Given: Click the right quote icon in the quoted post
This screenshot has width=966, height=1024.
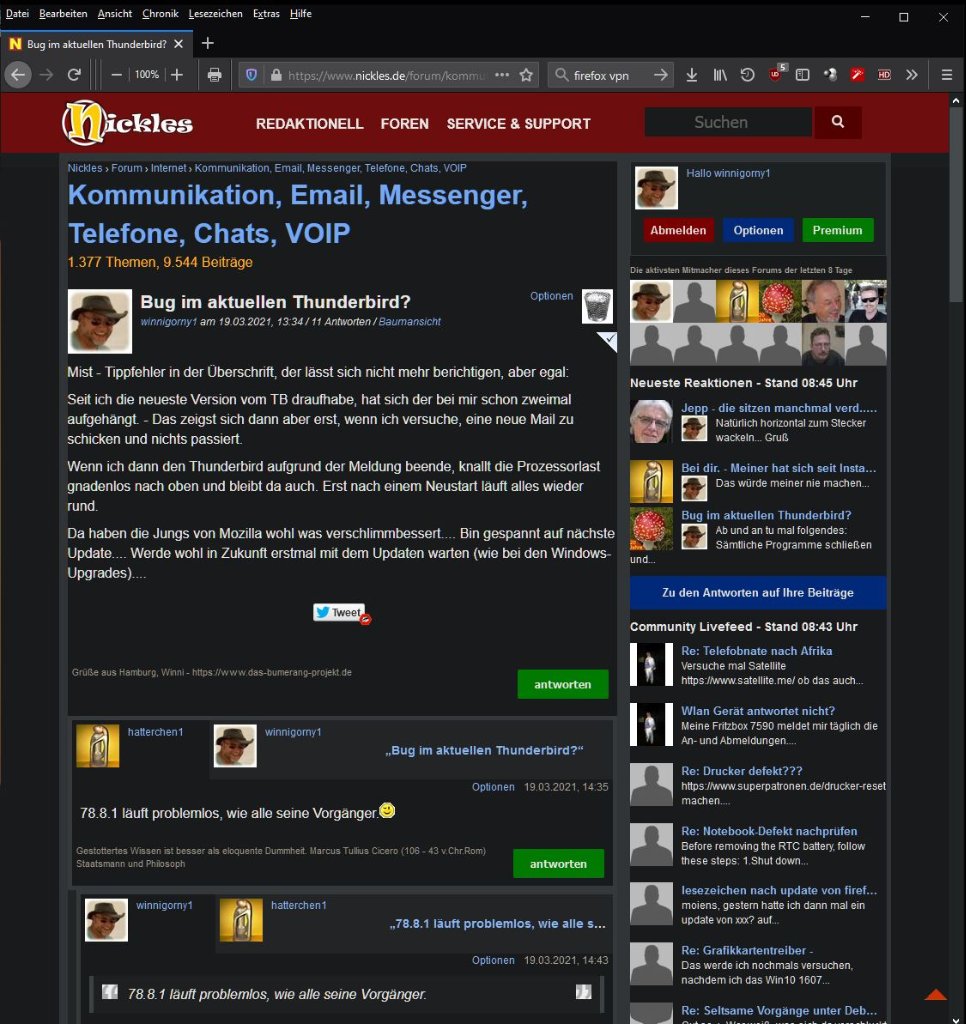Looking at the screenshot, I should tap(583, 992).
